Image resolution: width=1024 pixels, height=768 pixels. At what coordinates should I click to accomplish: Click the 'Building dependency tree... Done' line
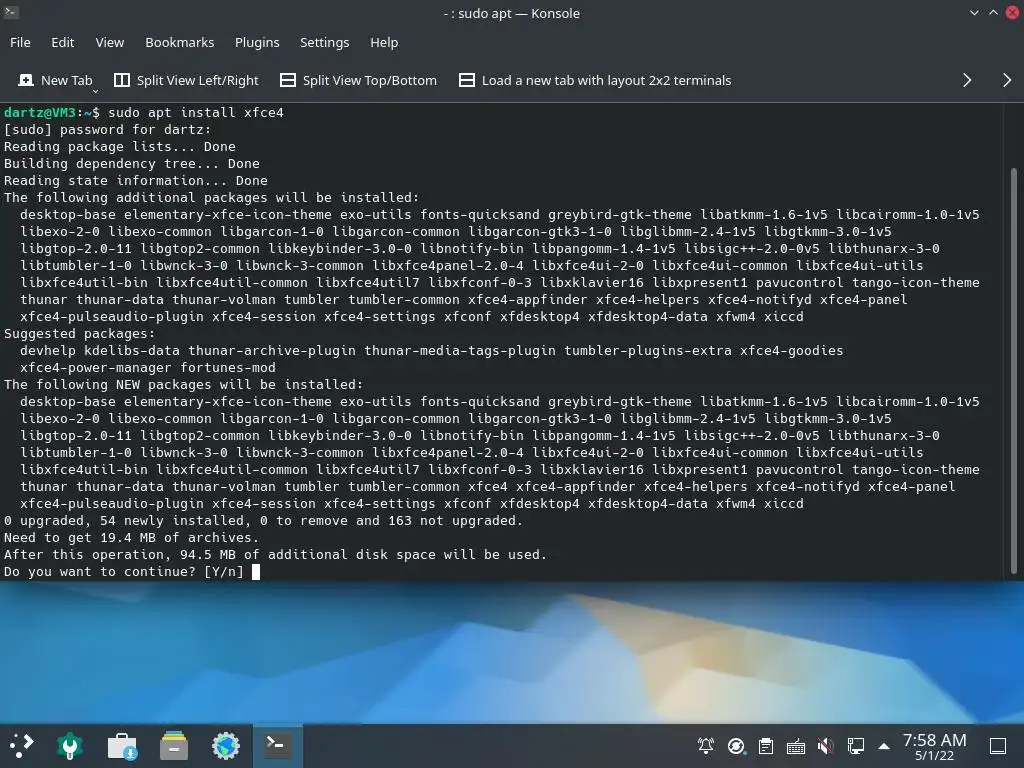132,163
